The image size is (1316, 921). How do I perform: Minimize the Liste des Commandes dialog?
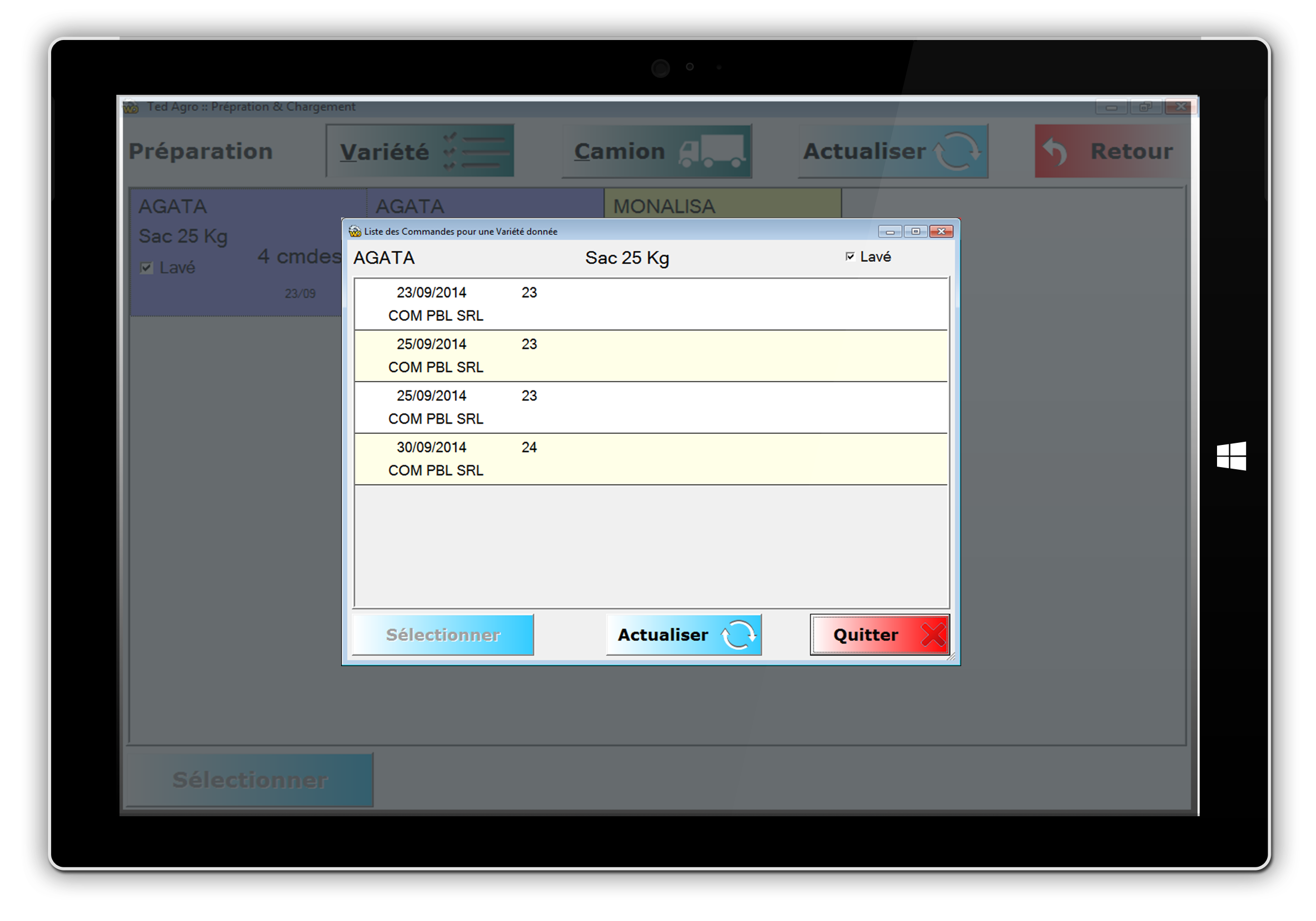(x=890, y=232)
